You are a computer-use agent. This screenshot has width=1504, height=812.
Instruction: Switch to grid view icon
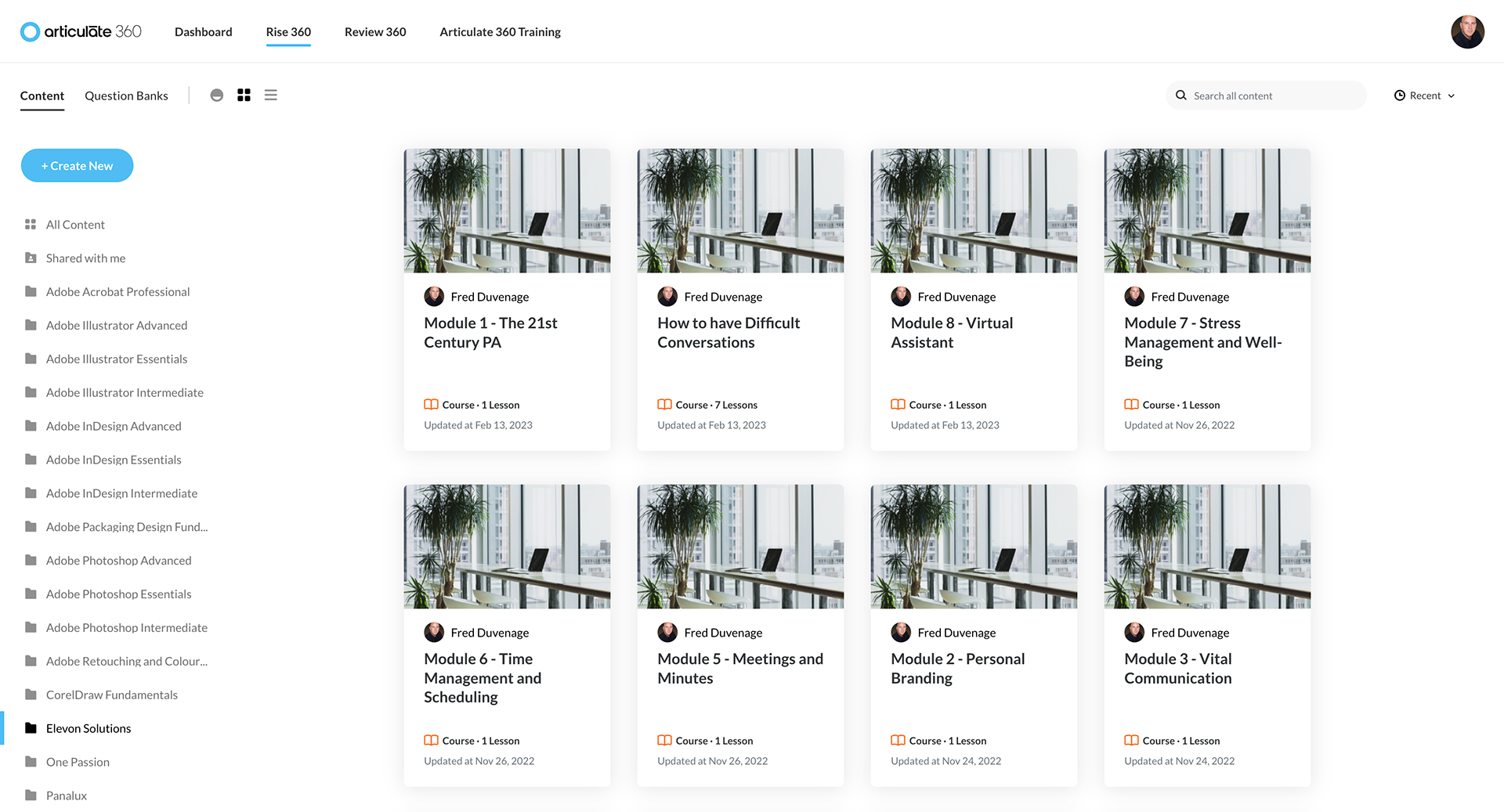click(244, 95)
